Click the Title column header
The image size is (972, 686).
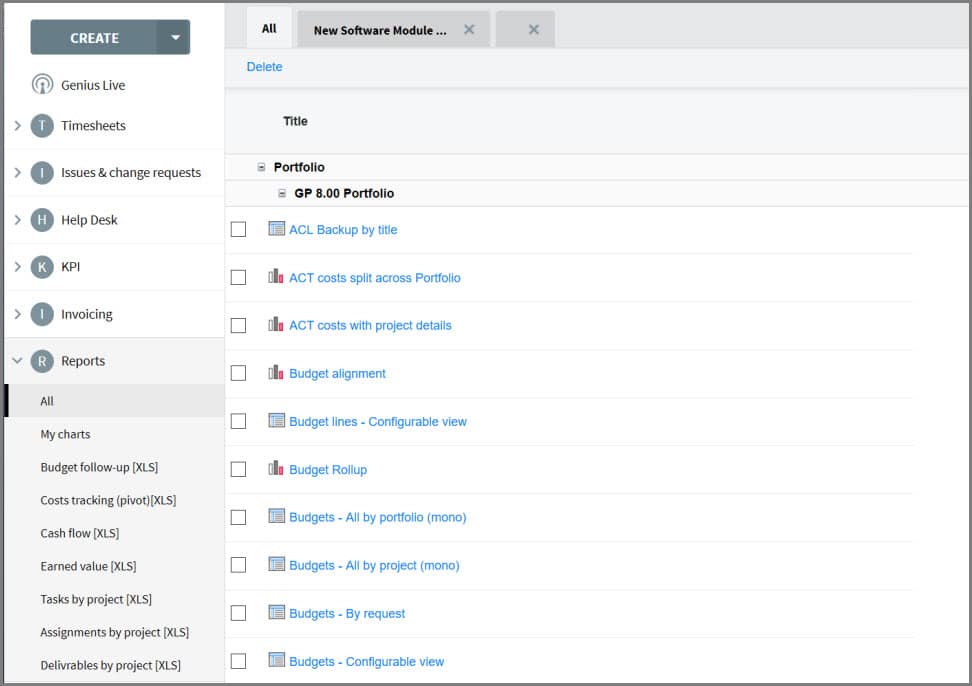pyautogui.click(x=295, y=121)
